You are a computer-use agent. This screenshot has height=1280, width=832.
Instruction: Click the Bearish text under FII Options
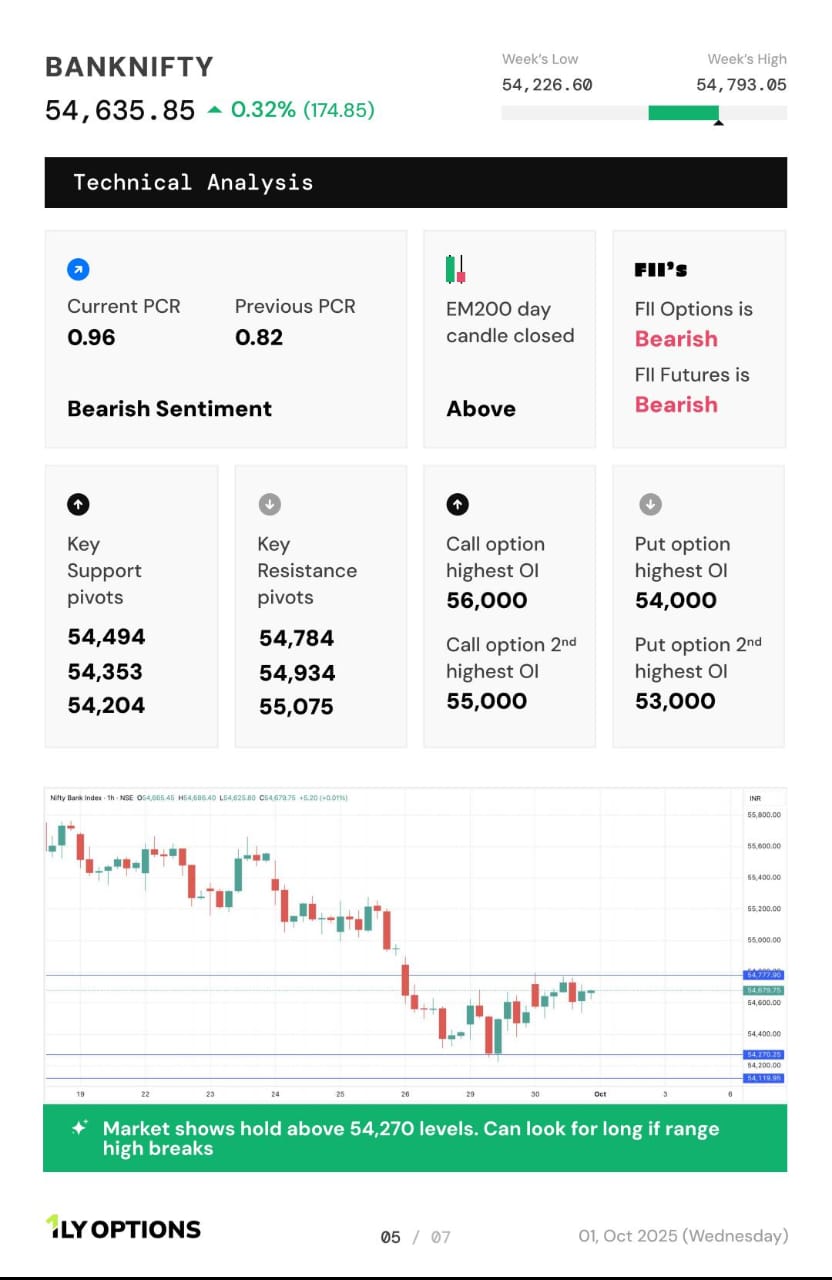click(x=676, y=339)
